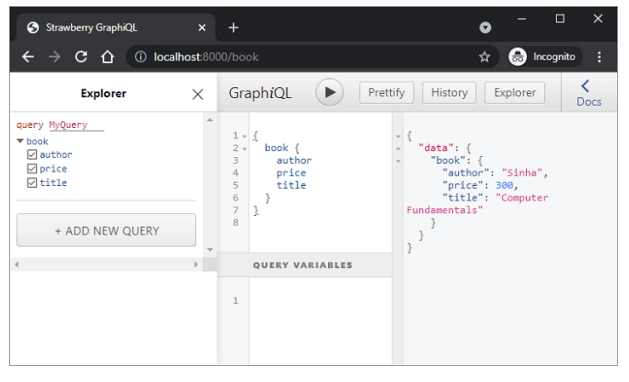629x382 pixels.
Task: Click the Explorer panel heading
Action: [x=103, y=93]
